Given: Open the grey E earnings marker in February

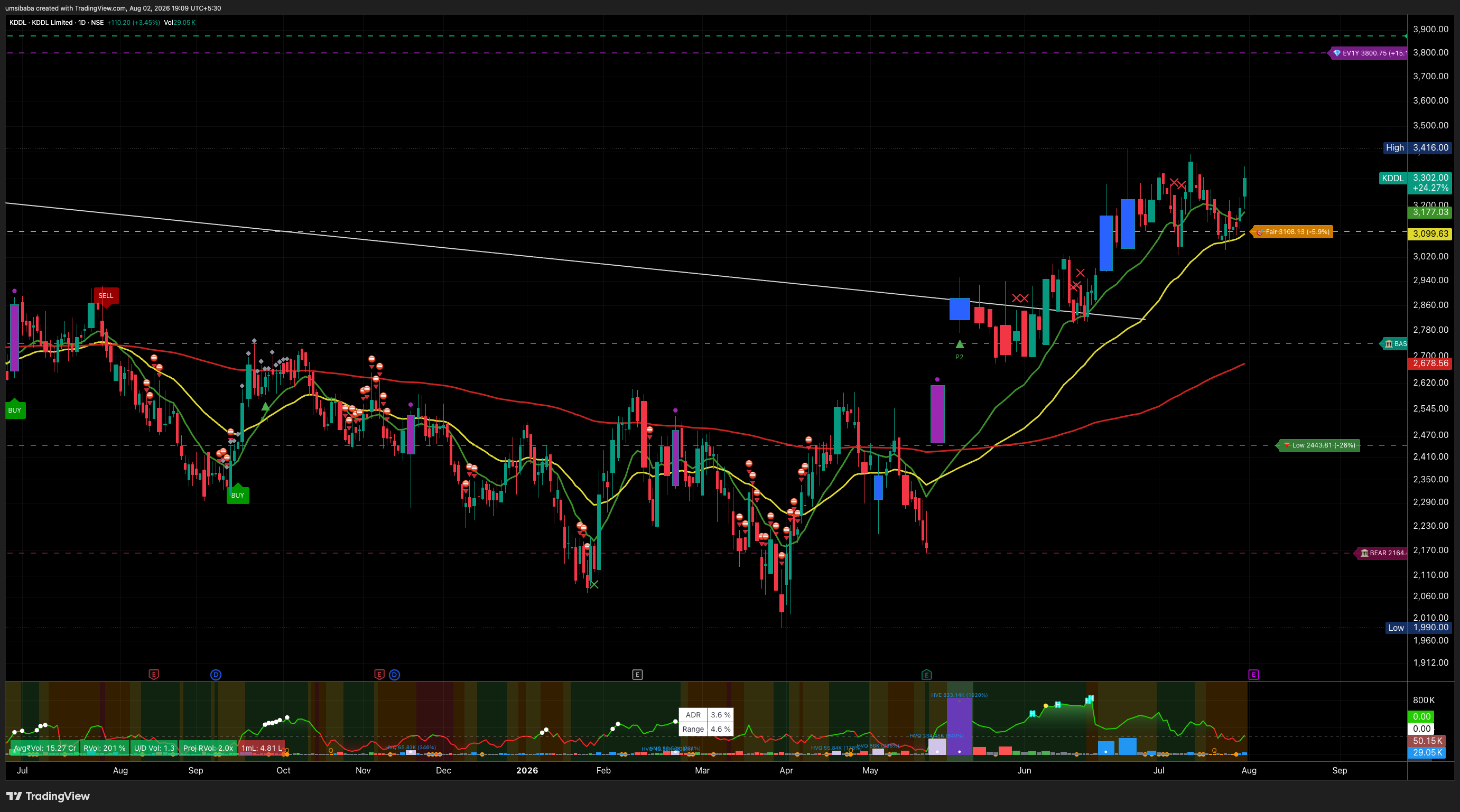Looking at the screenshot, I should [637, 674].
